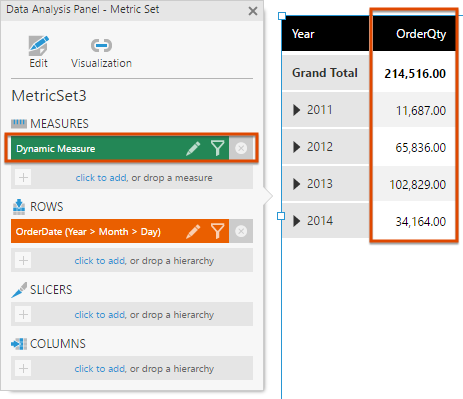Click plus icon under Columns section
This screenshot has width=463, height=399.
pos(23,368)
